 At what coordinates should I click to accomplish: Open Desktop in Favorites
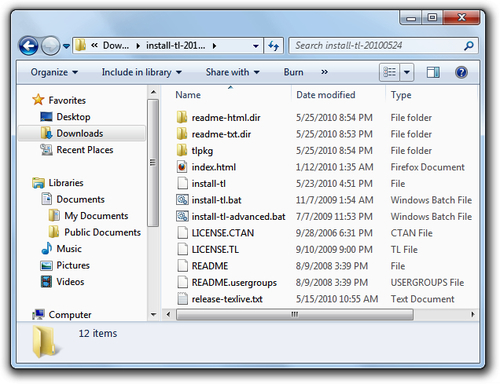tap(73, 117)
